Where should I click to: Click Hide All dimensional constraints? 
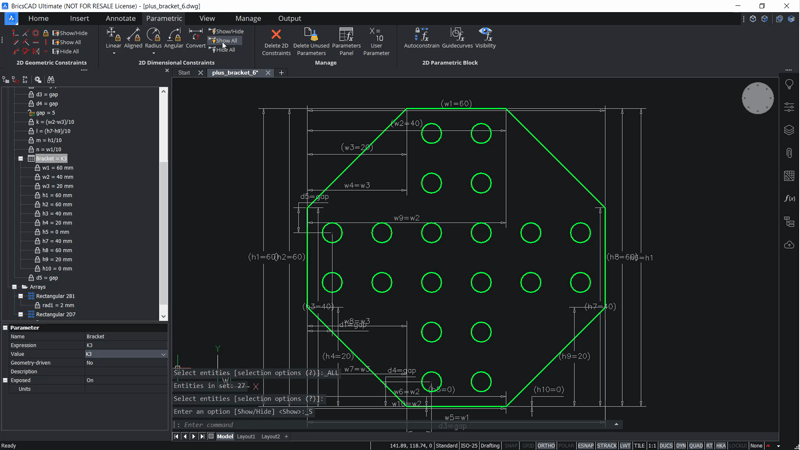(222, 50)
